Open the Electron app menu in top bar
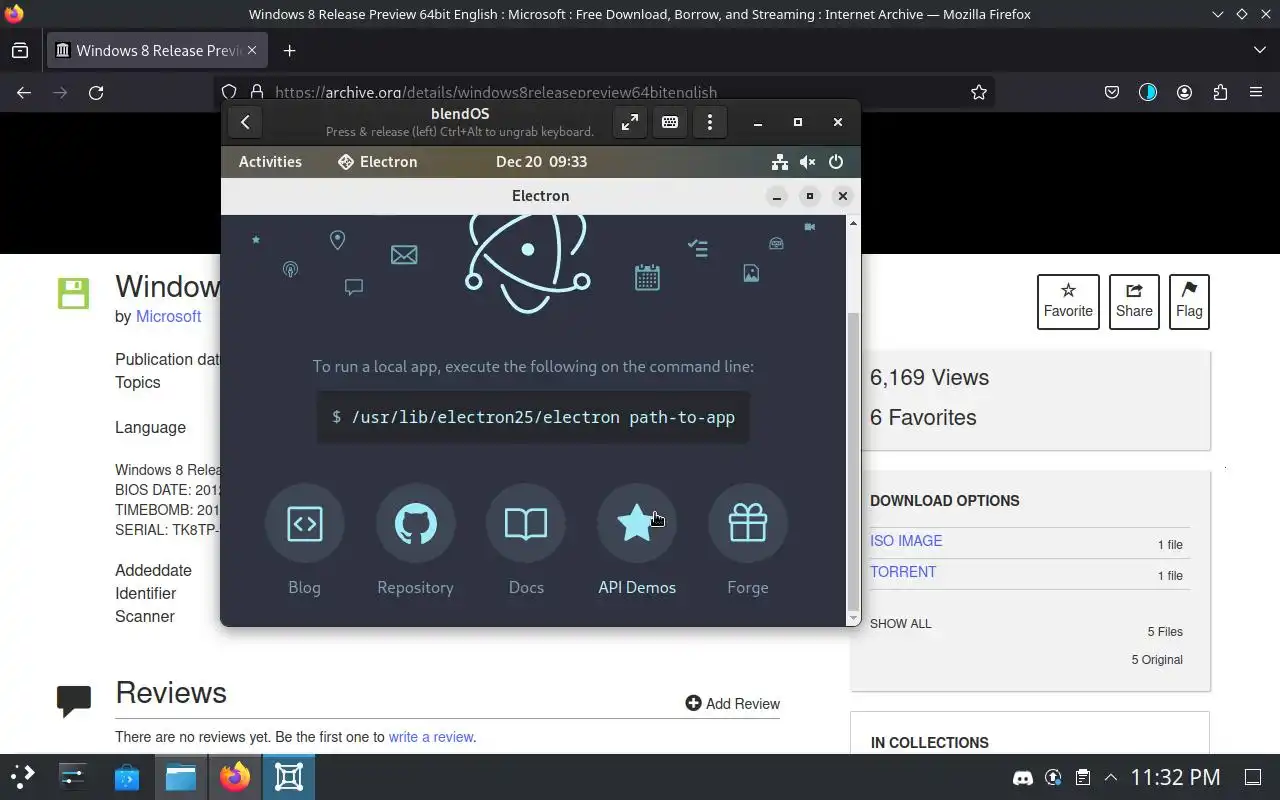 tap(378, 162)
